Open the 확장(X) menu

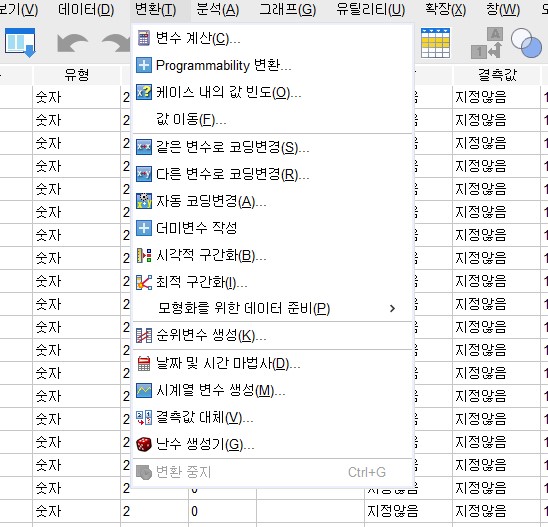coord(445,9)
